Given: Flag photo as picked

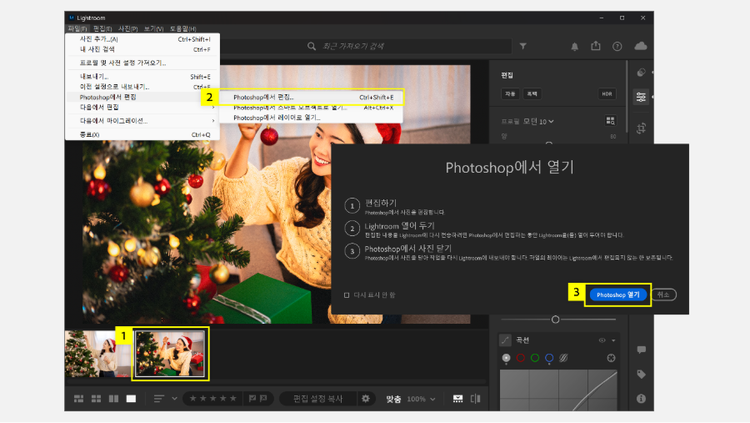Looking at the screenshot, I should [x=253, y=399].
